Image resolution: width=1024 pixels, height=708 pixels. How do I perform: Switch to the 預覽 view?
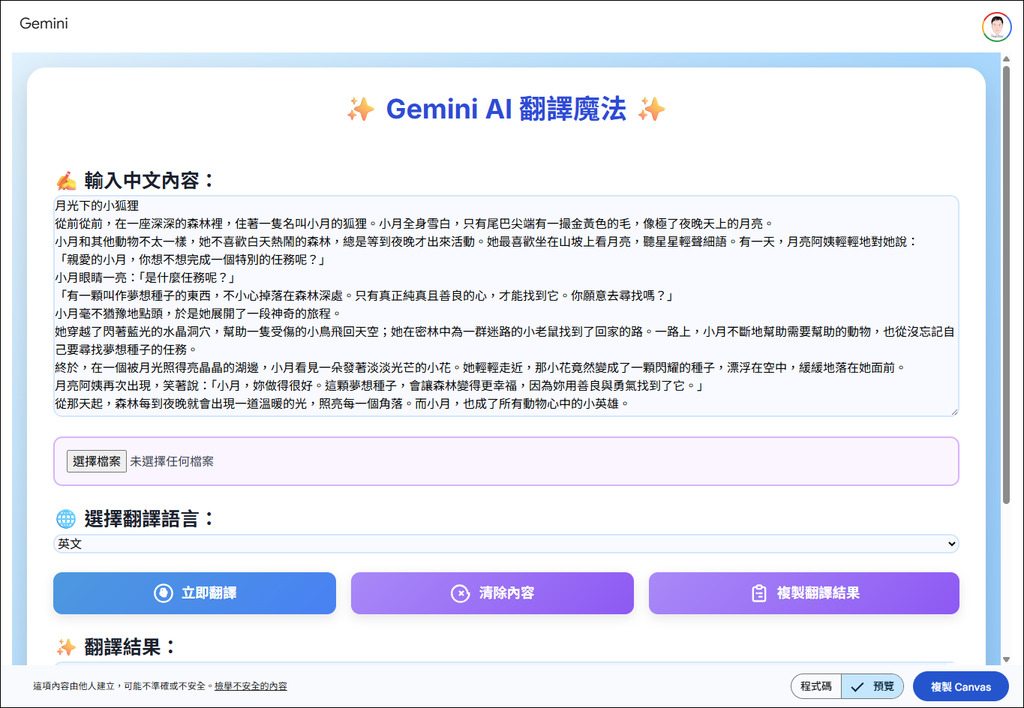pos(872,687)
